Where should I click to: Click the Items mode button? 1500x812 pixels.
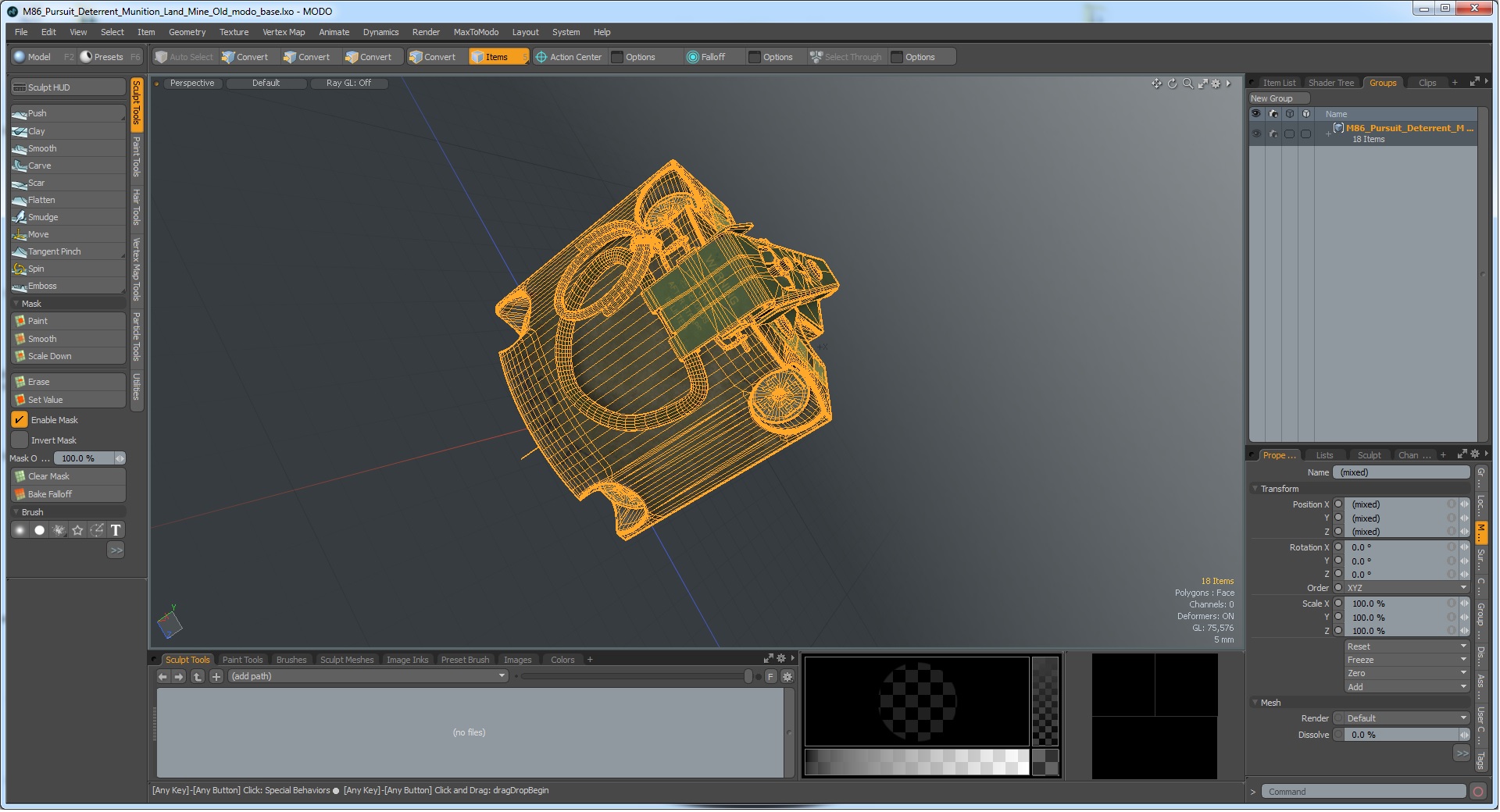pos(498,57)
